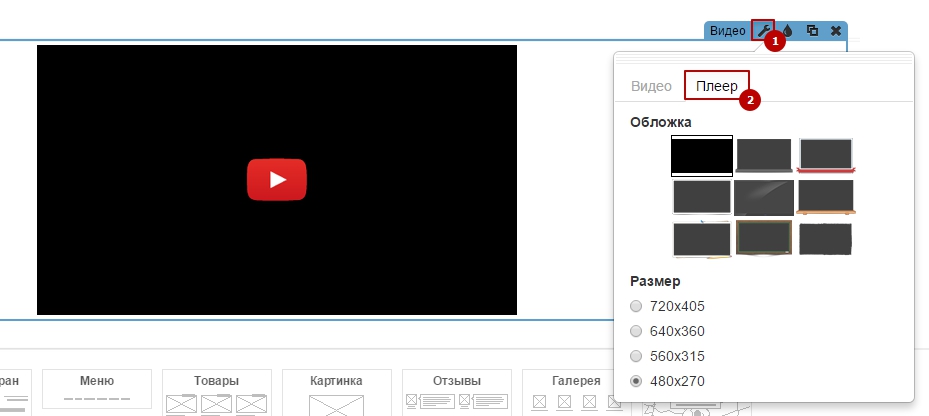Click the Видео block label tab
Image resolution: width=929 pixels, height=416 pixels.
(x=728, y=31)
